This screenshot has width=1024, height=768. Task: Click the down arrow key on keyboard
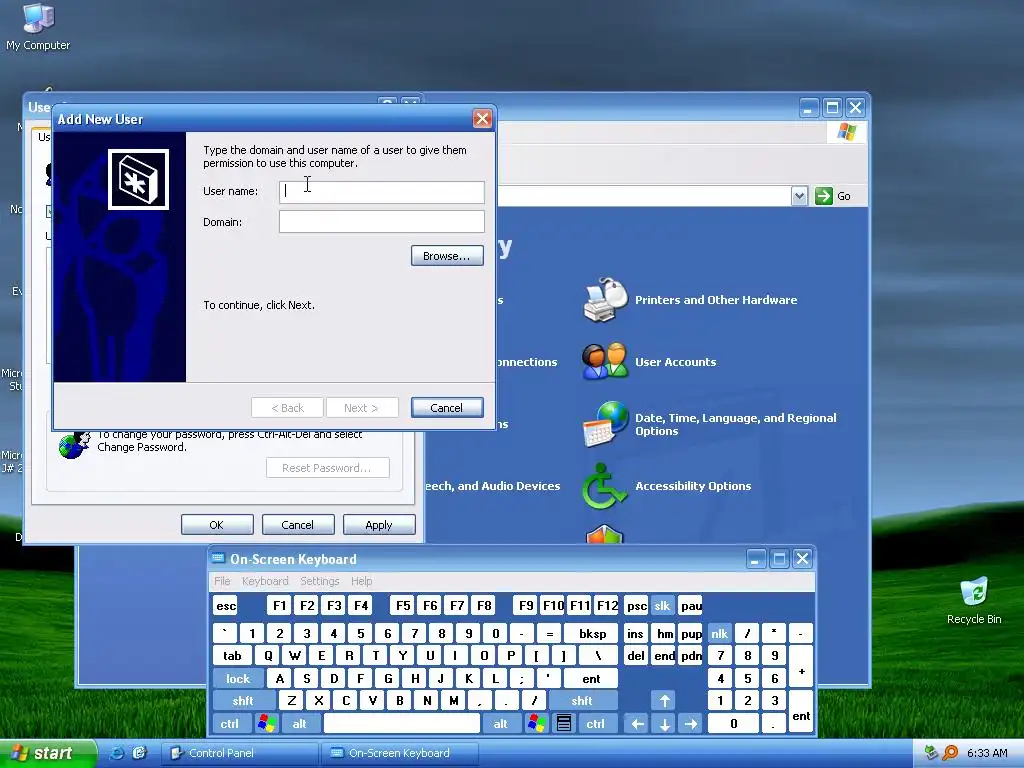[x=664, y=724]
